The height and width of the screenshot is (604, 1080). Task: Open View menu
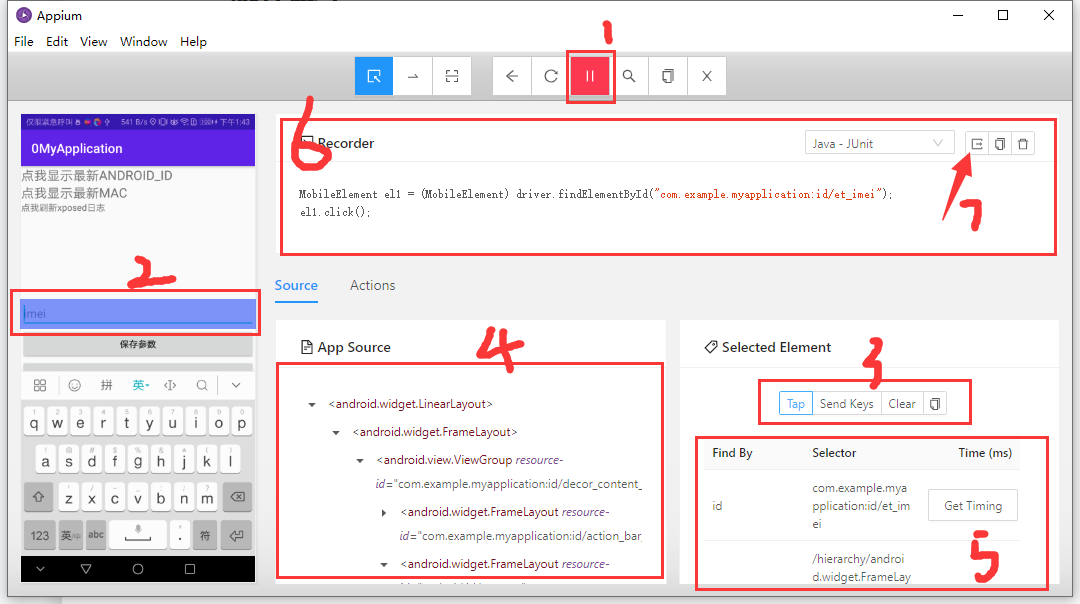click(x=94, y=41)
